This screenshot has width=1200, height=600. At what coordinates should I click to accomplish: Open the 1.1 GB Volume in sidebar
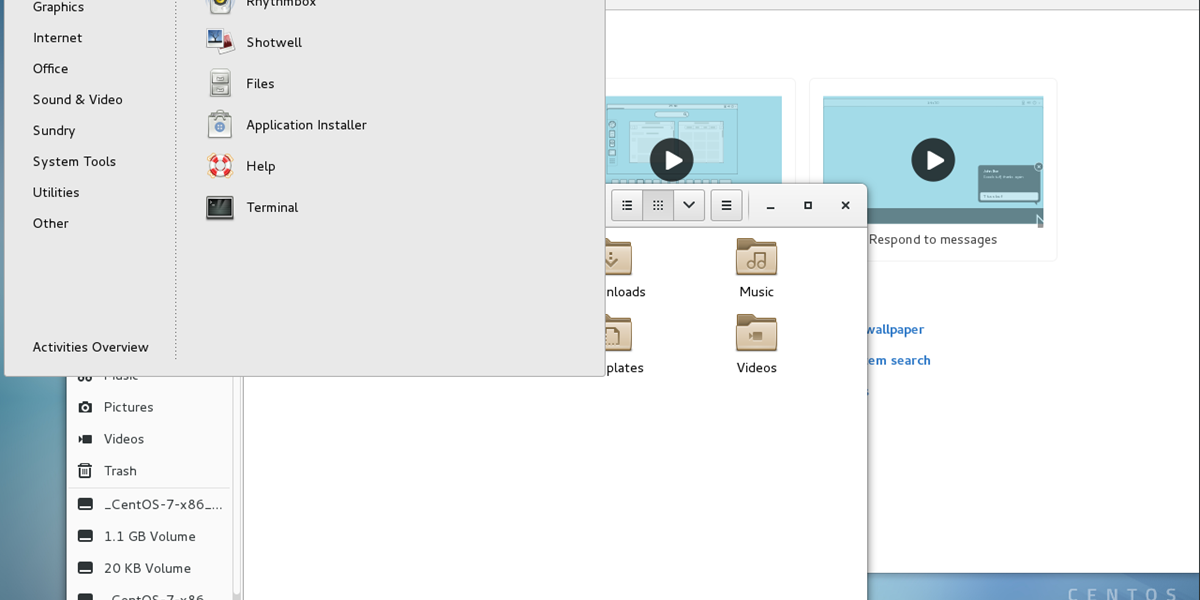(150, 537)
